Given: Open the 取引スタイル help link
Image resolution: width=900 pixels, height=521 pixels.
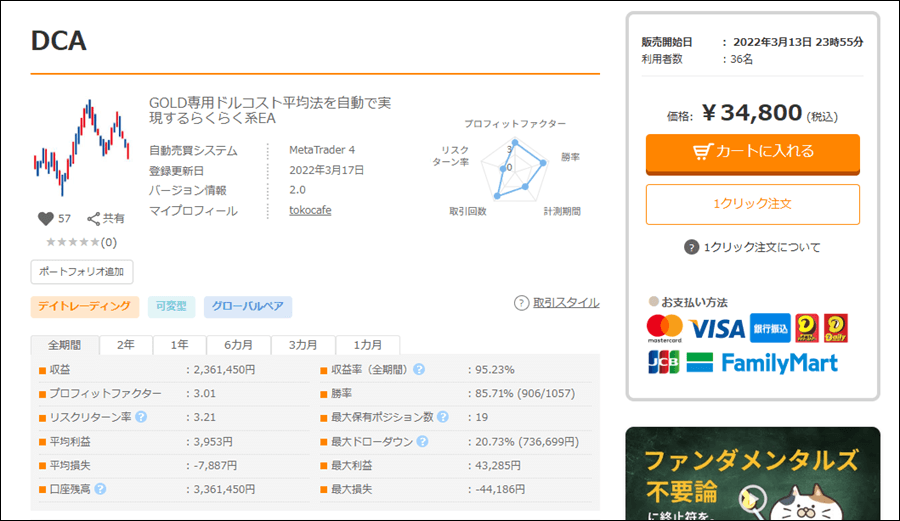Looking at the screenshot, I should point(557,303).
